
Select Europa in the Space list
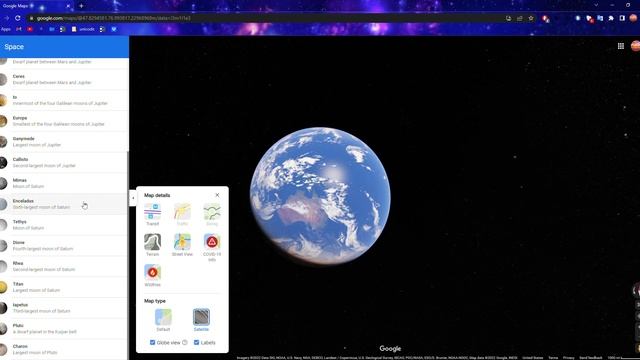(x=64, y=121)
